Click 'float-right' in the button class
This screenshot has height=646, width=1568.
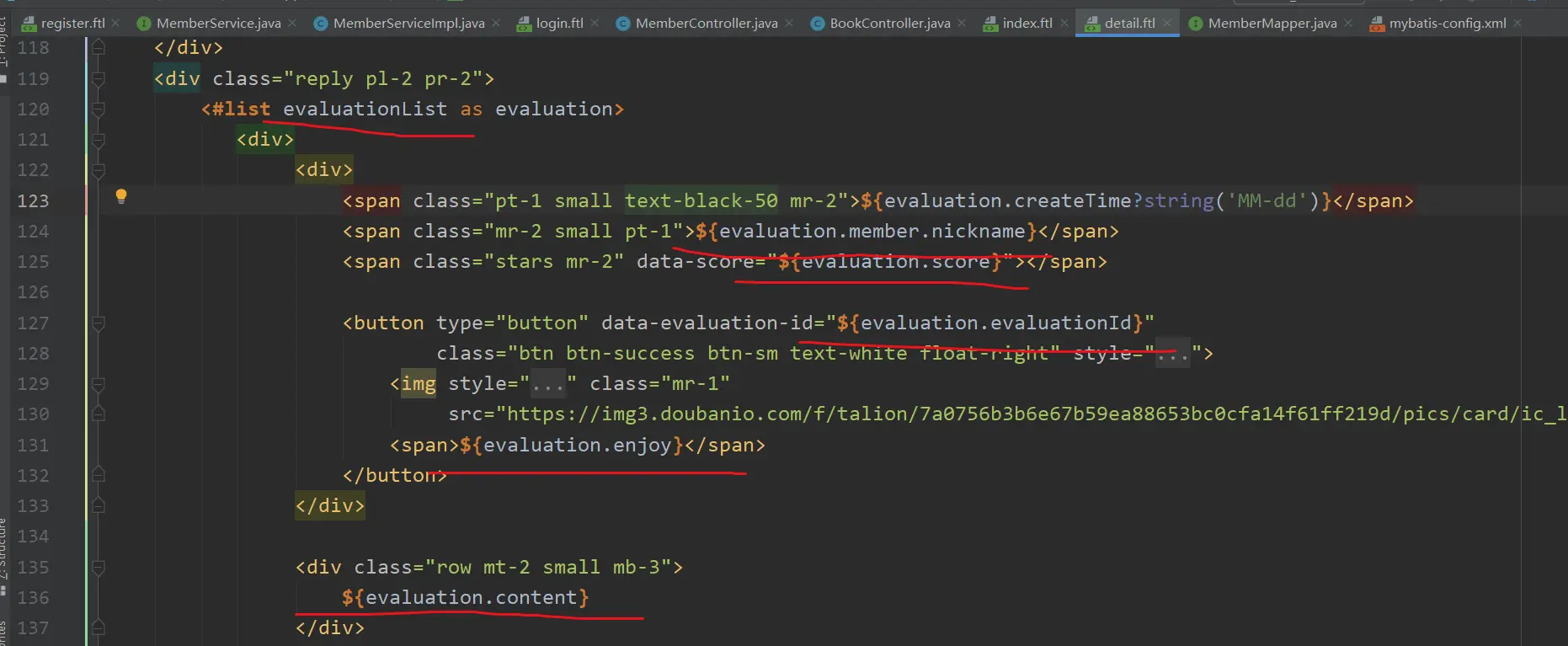[x=984, y=354]
